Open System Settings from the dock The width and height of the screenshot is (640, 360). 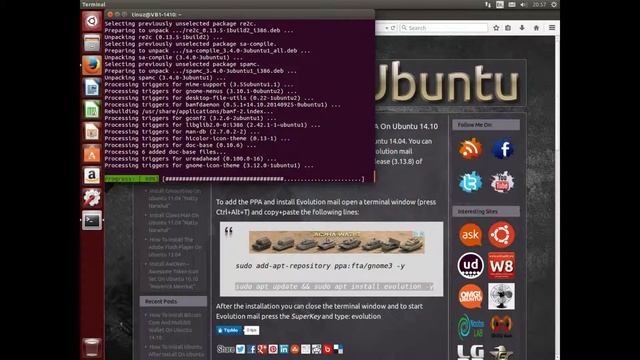(x=92, y=198)
